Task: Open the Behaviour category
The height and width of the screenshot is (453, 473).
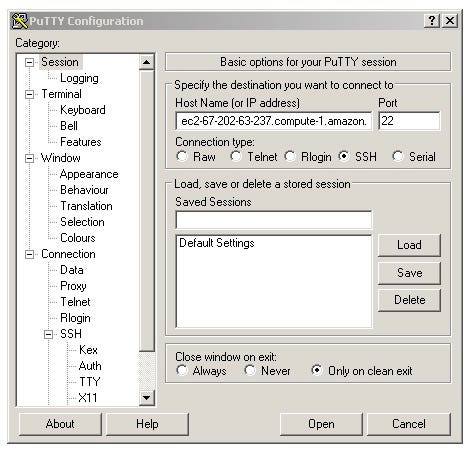Action: [84, 190]
